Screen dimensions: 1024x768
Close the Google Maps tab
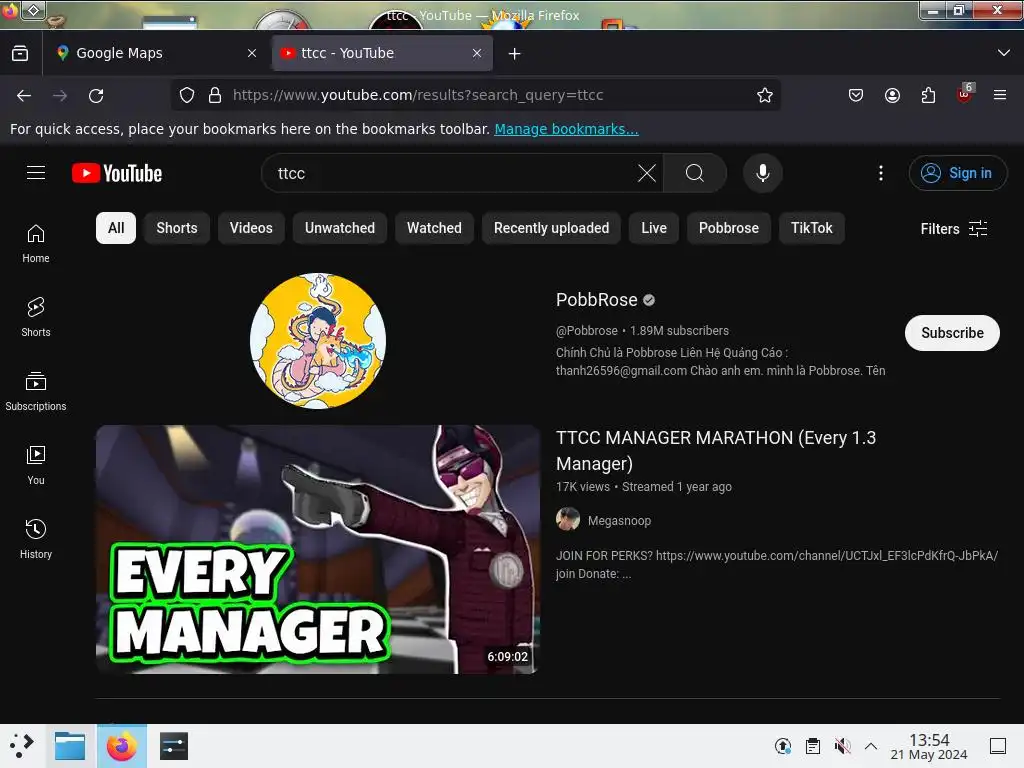252,53
